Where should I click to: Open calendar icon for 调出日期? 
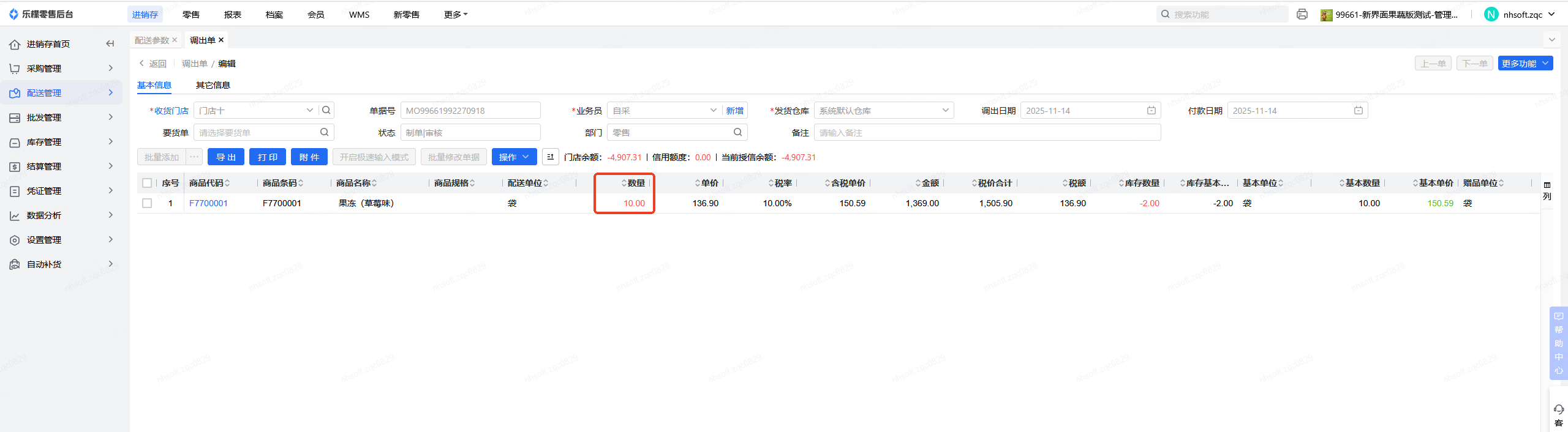point(1151,110)
